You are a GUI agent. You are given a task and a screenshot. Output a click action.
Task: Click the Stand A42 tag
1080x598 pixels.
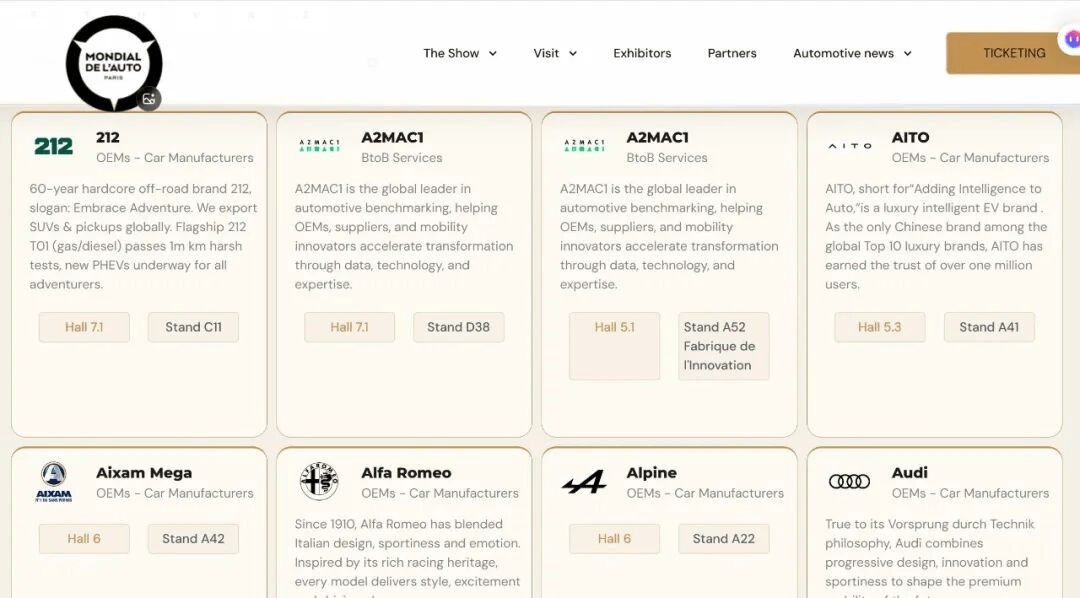194,539
